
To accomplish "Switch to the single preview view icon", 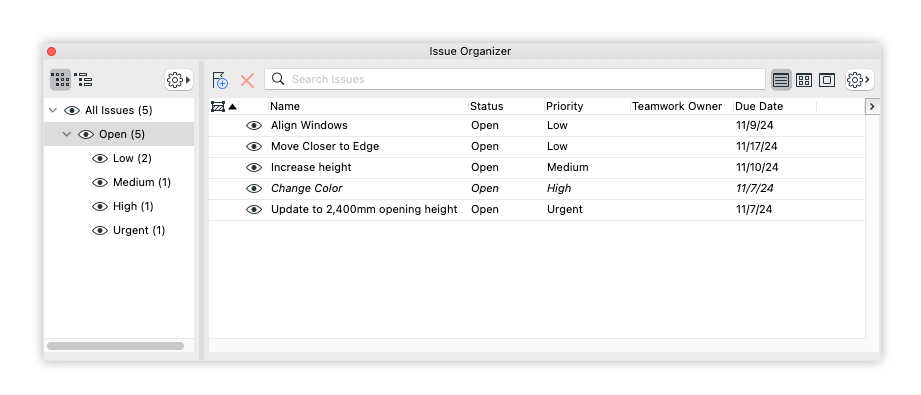I will click(827, 80).
